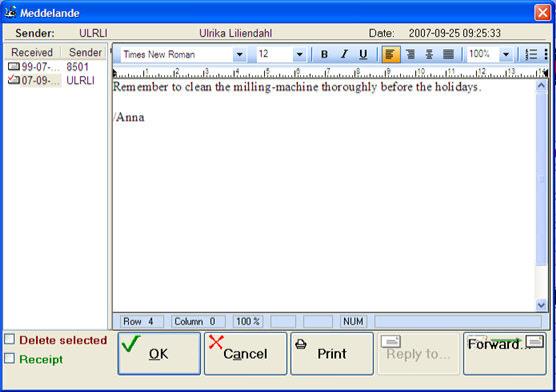
Task: Print the message
Action: (332, 353)
